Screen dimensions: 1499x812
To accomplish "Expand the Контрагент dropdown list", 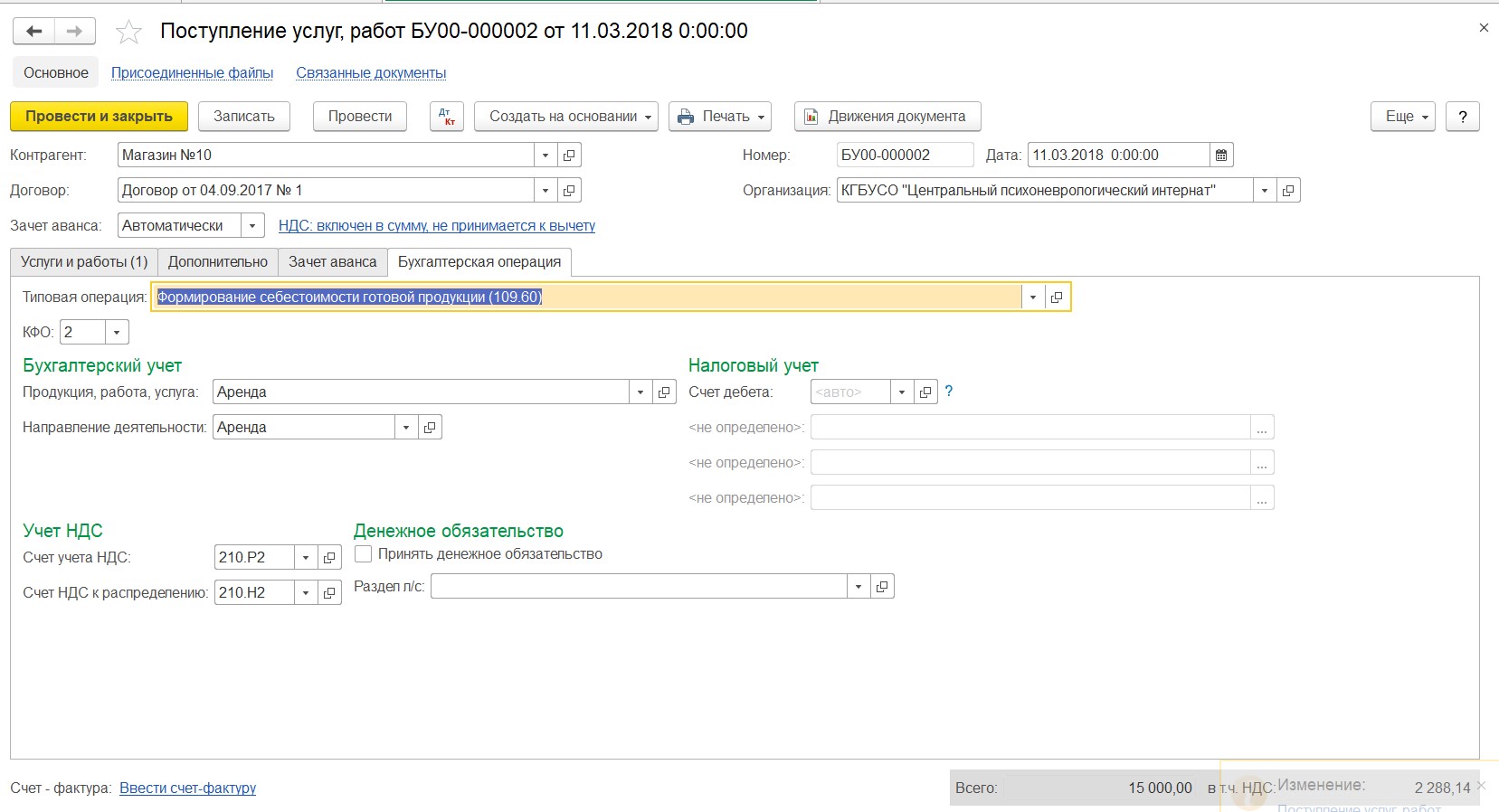I will (546, 156).
